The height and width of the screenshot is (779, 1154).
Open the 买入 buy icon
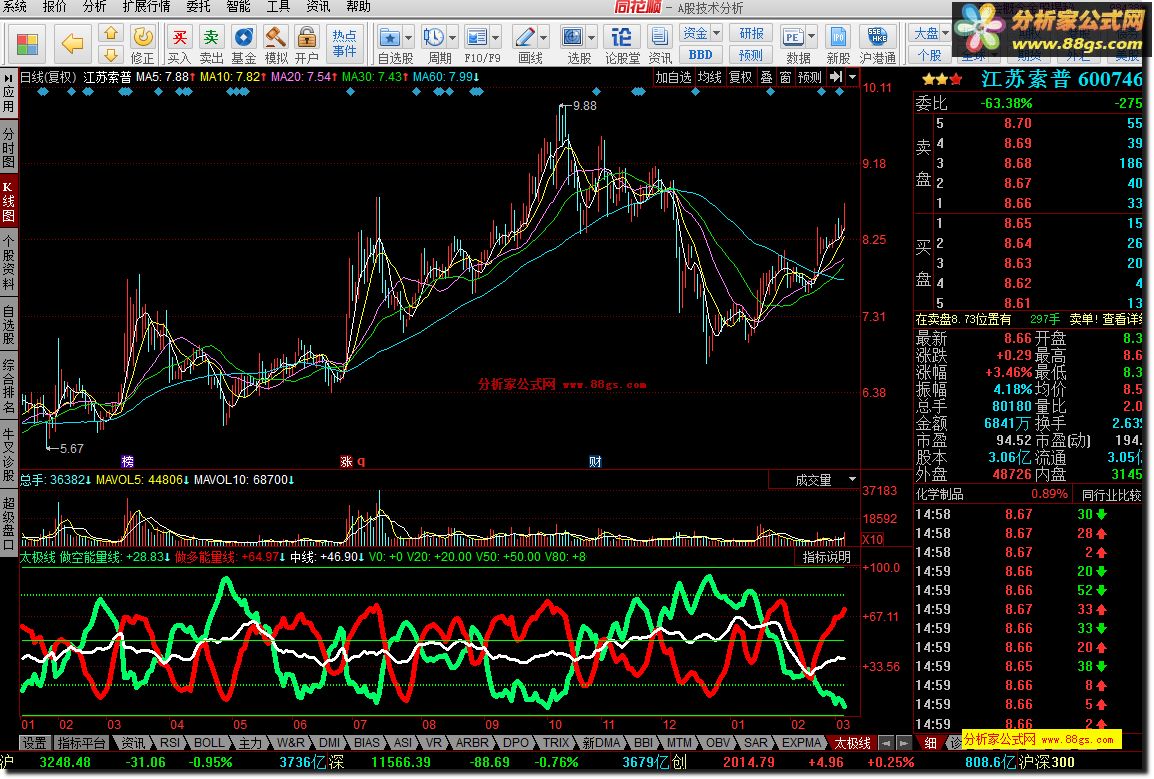tap(179, 44)
